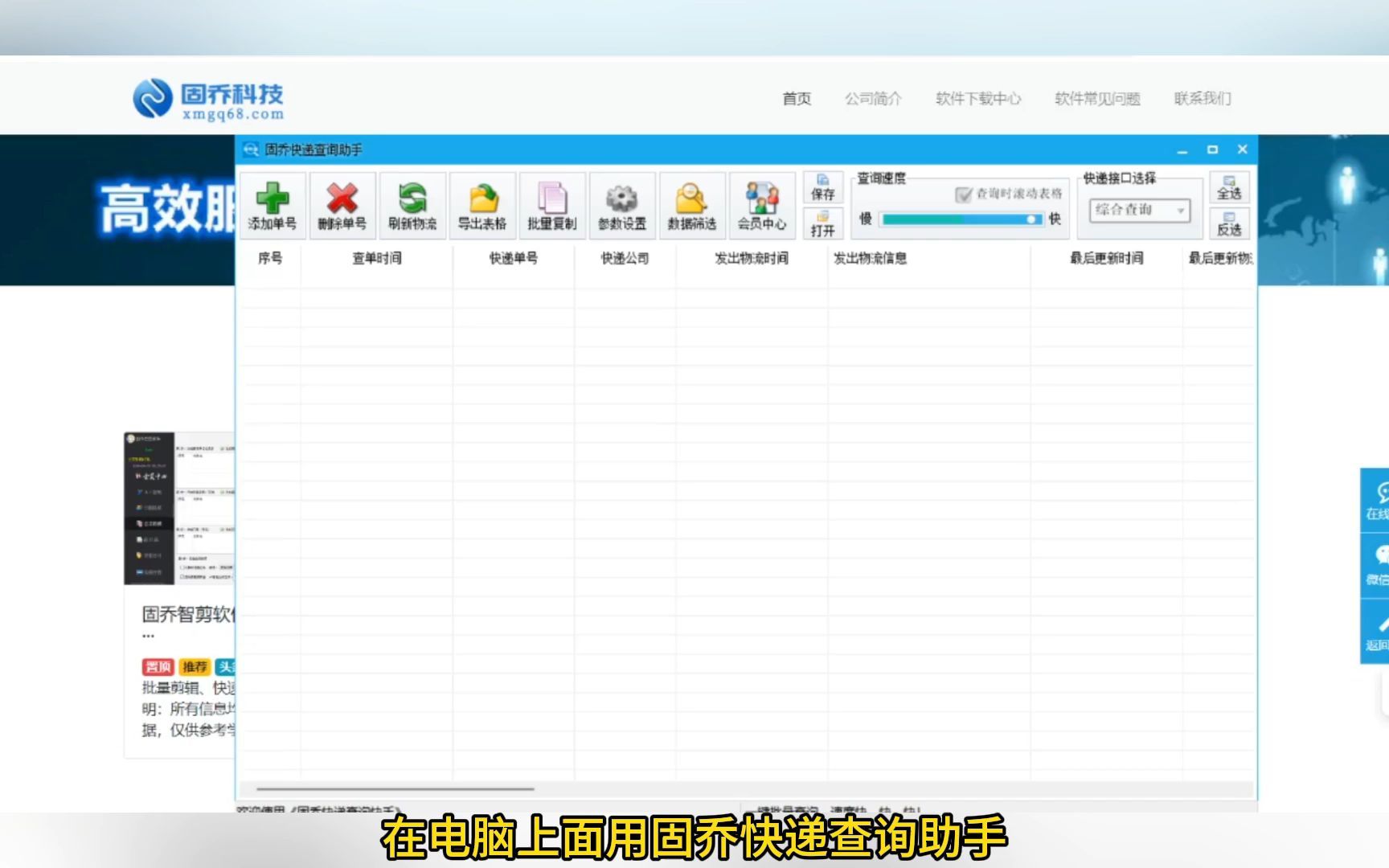This screenshot has height=868, width=1389.
Task: Click the 固乔科技 website logo
Action: (x=209, y=100)
